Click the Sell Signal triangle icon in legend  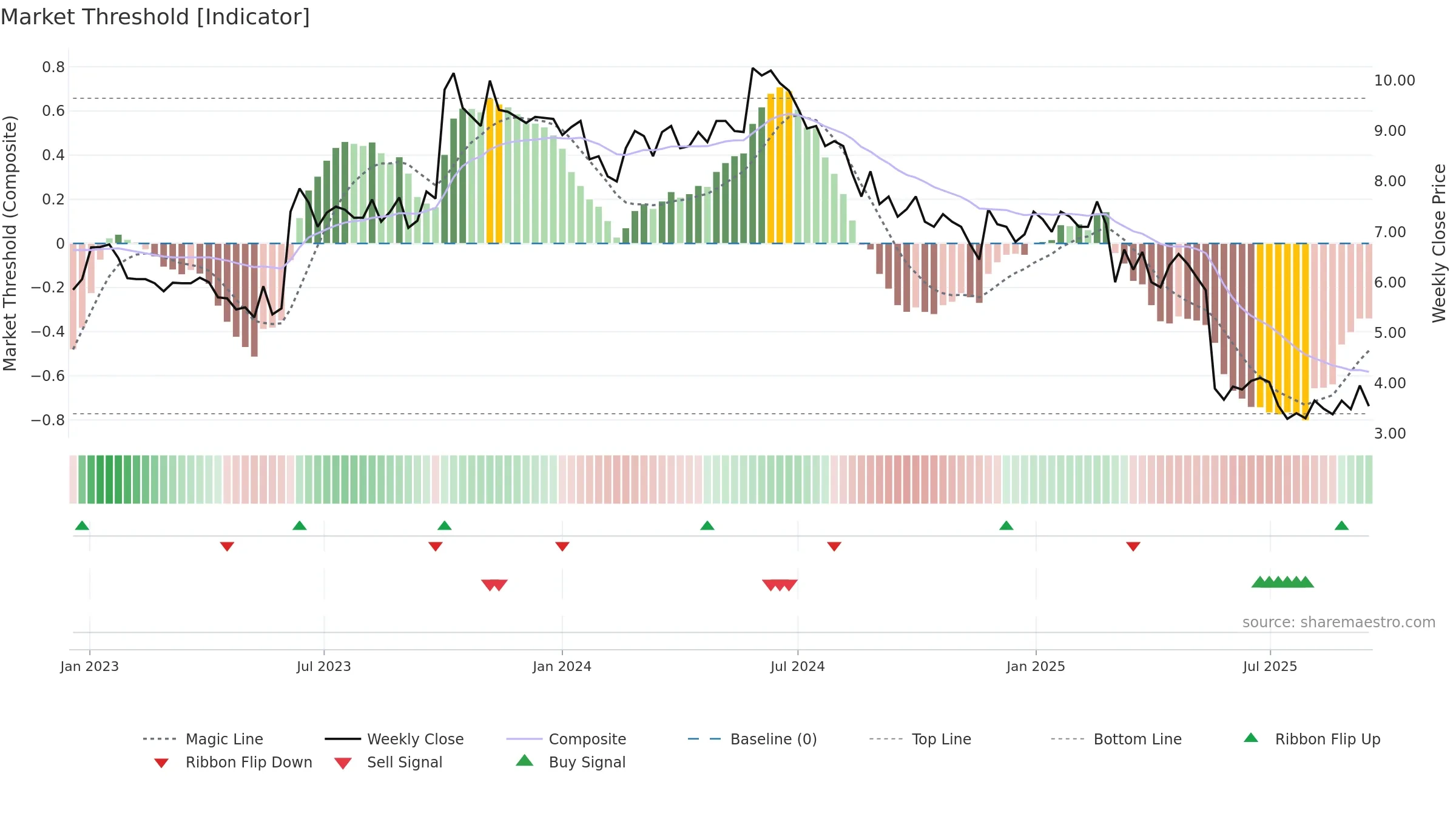point(343,763)
